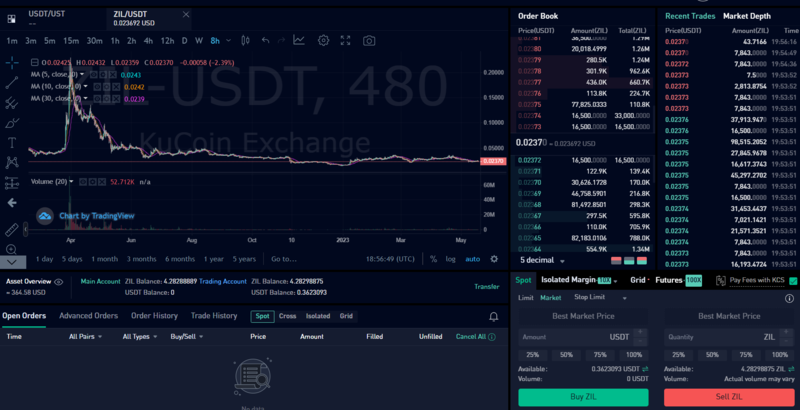Open the notification bell for open orders
800x410 pixels.
point(493,317)
